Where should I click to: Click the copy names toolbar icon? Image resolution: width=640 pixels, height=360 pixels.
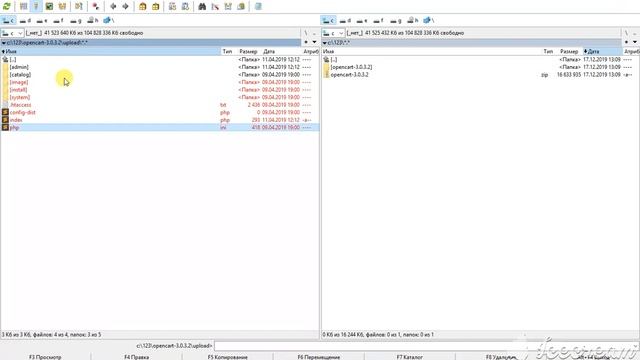point(241,6)
